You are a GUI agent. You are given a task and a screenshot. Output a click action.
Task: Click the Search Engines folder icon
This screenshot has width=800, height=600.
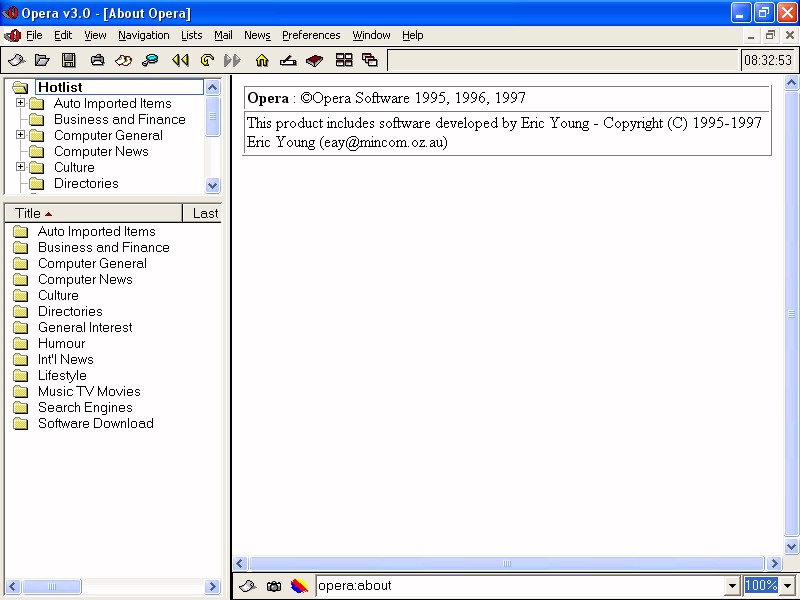(x=20, y=407)
